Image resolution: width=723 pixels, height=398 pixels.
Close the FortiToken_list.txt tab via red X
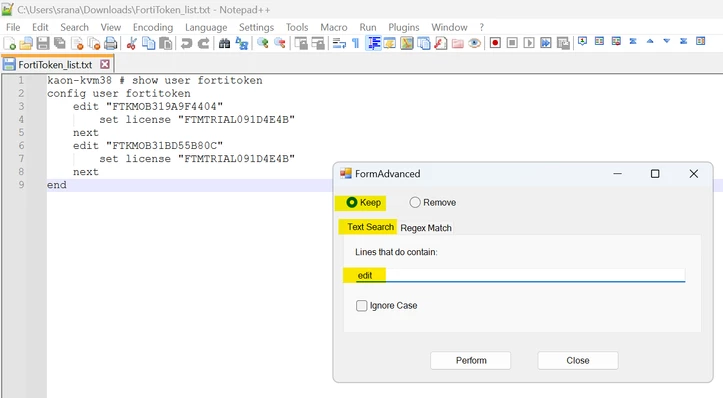coord(105,64)
